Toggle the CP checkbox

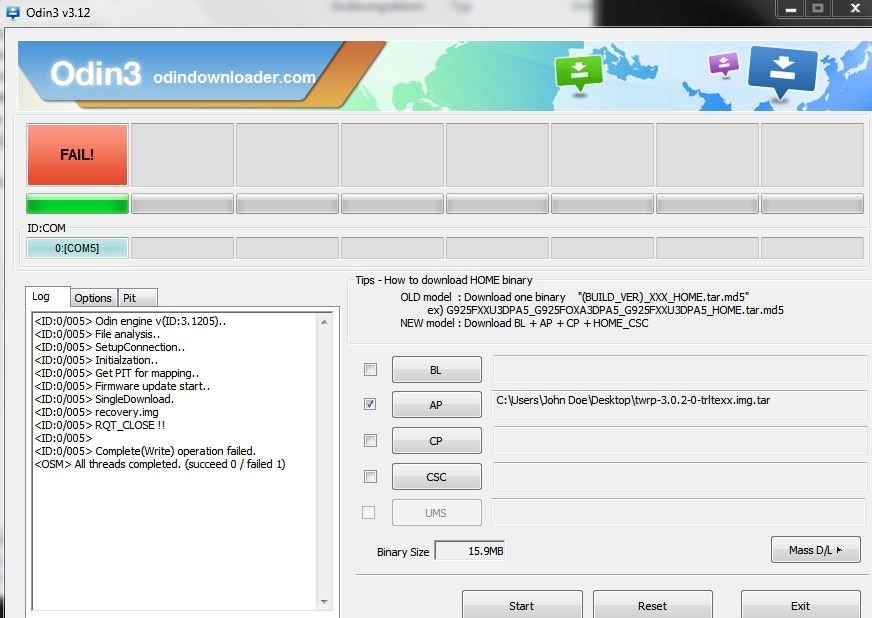point(370,440)
